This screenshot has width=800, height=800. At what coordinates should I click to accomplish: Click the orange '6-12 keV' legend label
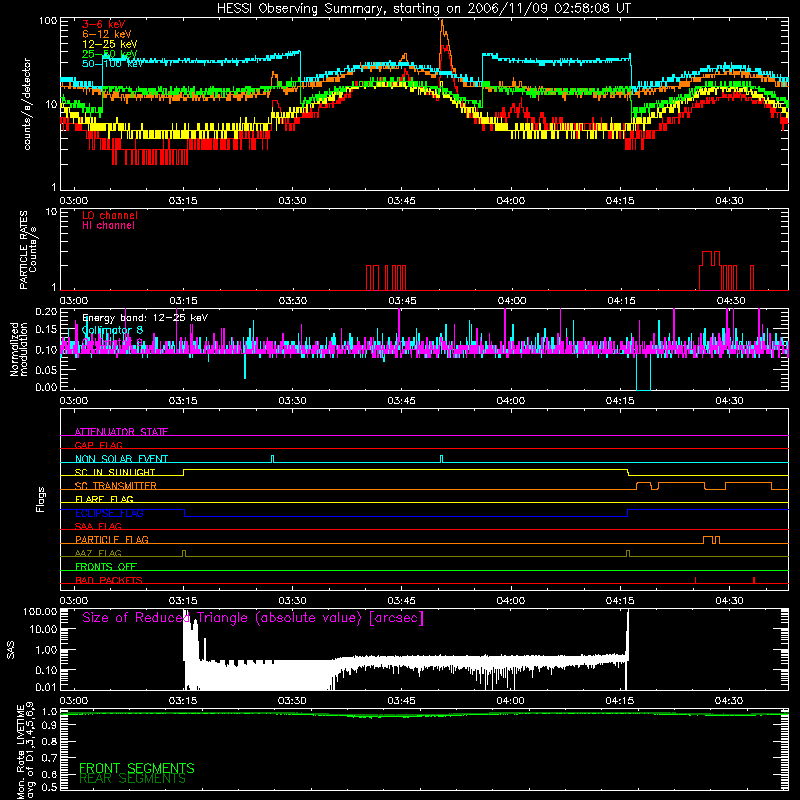point(106,34)
